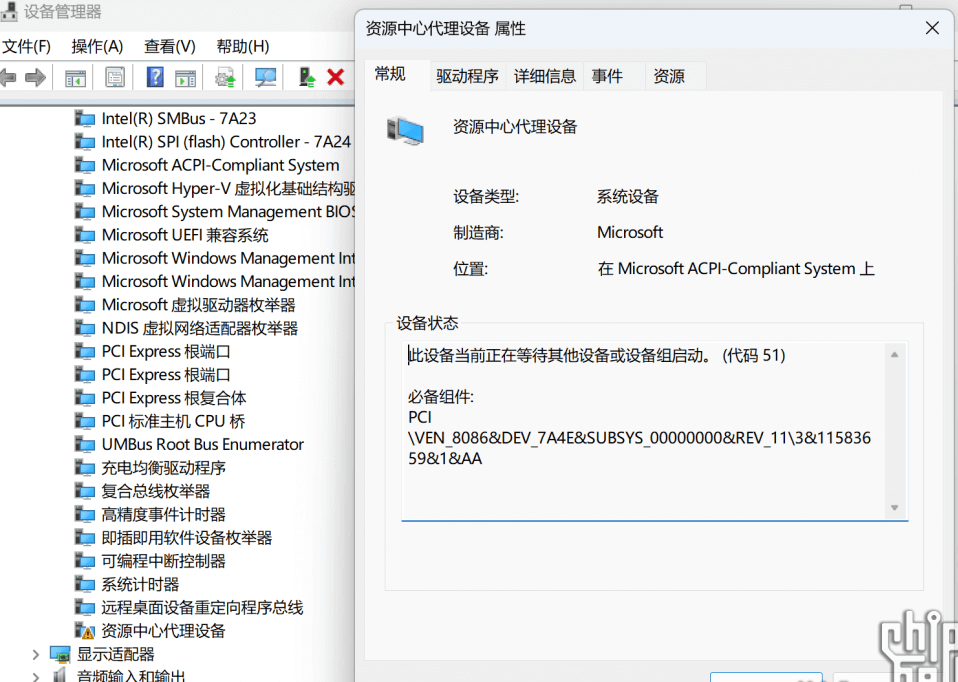
Task: Click Scan for hardware changes monitor icon
Action: coord(266,78)
